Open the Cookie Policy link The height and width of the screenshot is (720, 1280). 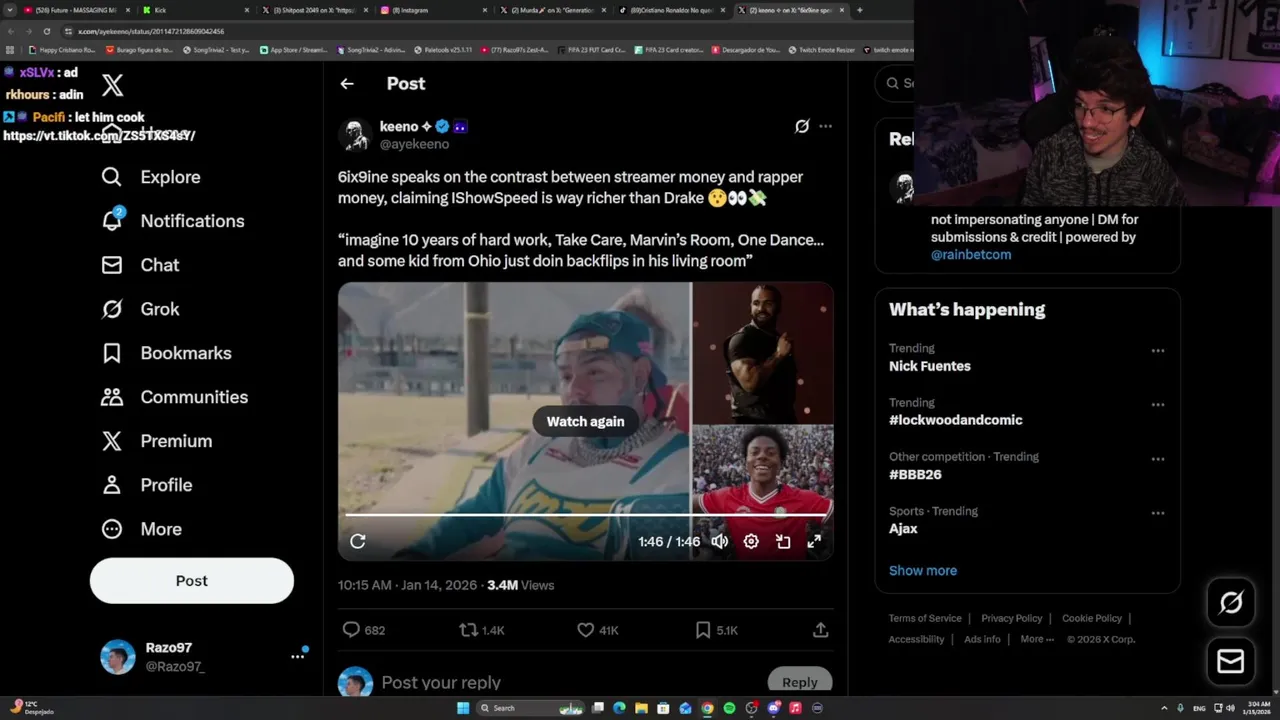coord(1092,618)
